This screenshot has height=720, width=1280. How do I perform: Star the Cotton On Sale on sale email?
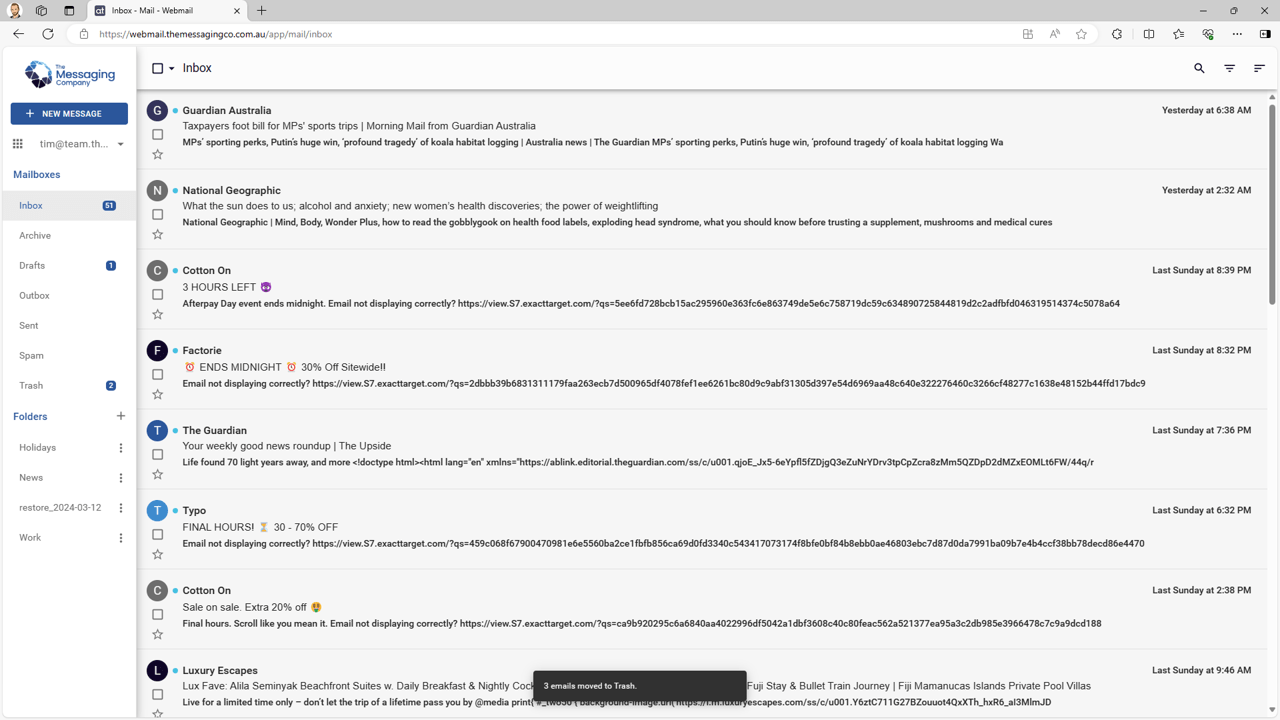tap(157, 634)
